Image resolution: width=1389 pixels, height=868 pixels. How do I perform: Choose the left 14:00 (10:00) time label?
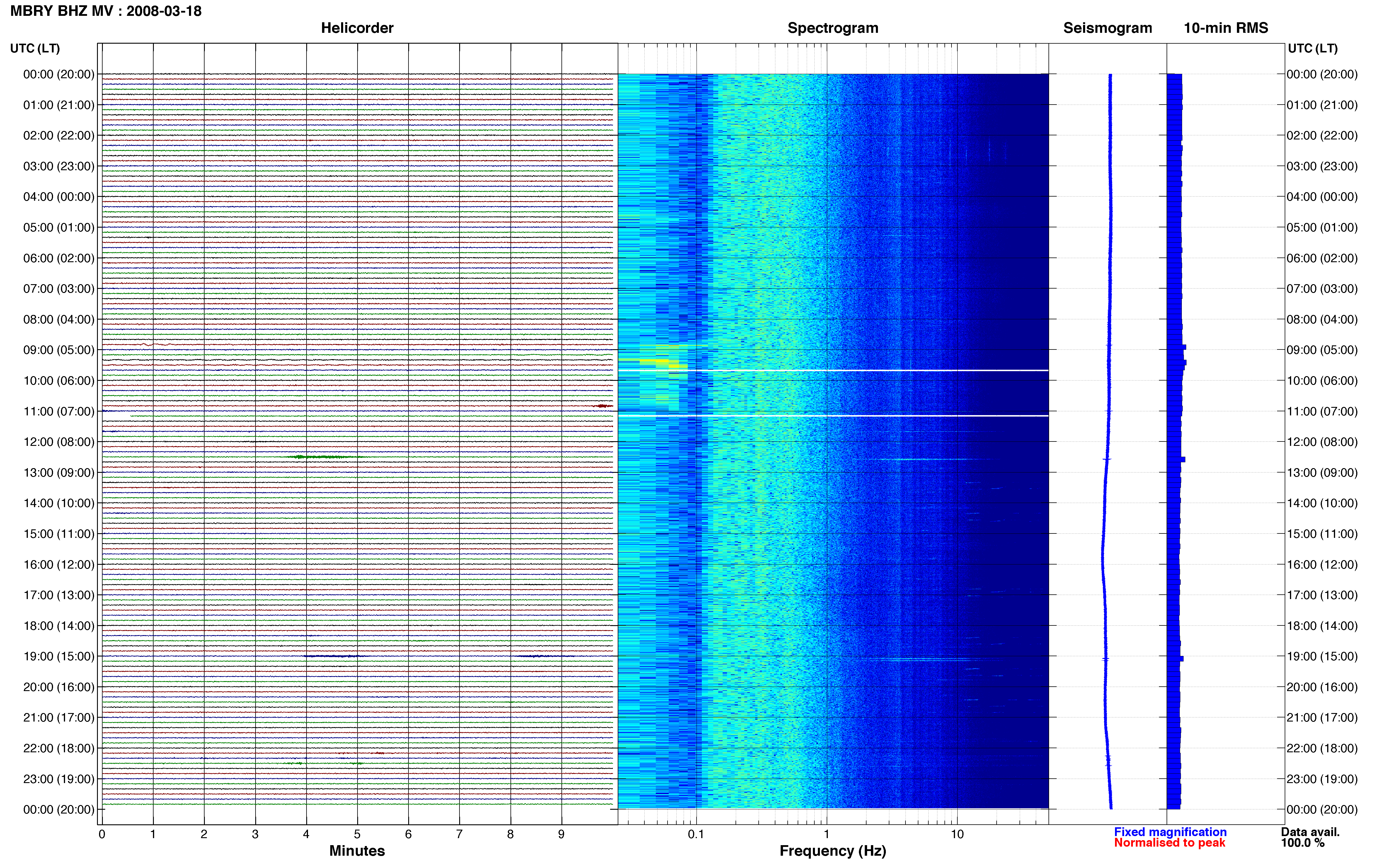point(59,504)
